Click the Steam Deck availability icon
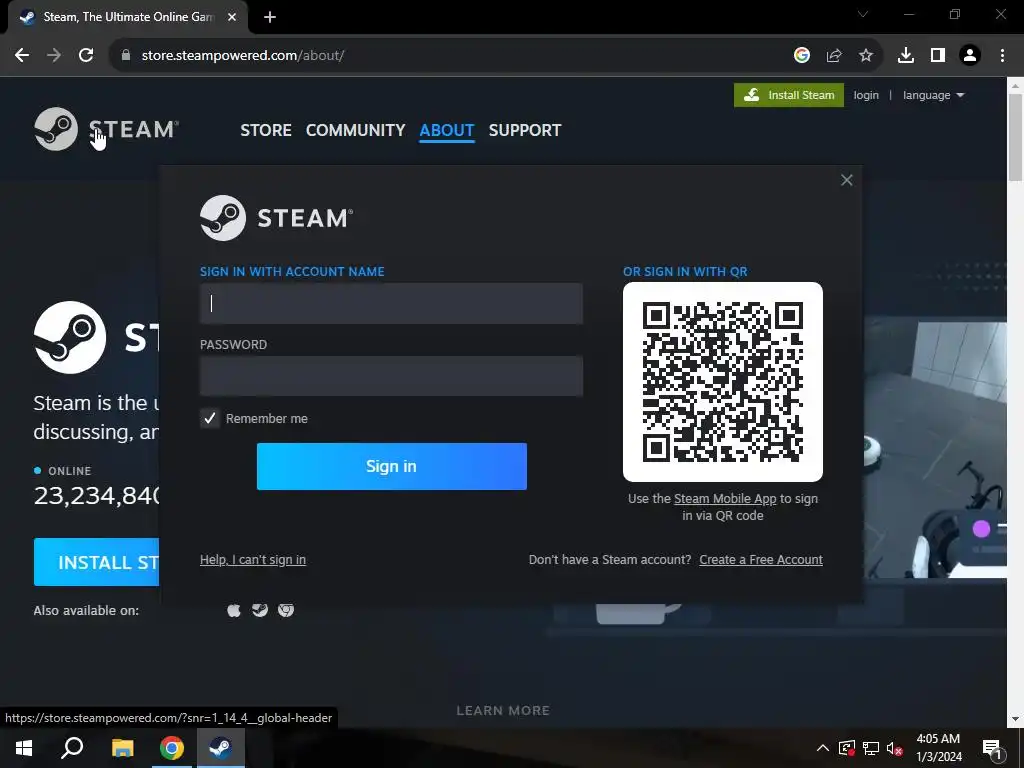This screenshot has height=768, width=1024. tap(260, 610)
